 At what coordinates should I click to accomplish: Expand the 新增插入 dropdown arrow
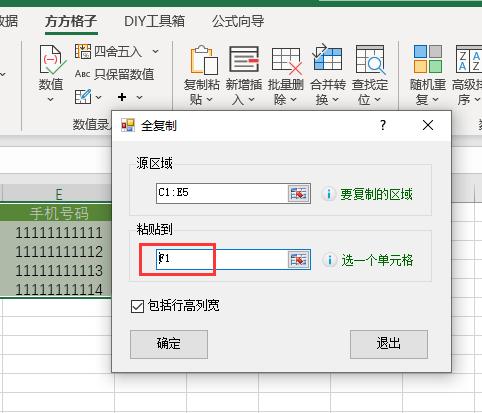pyautogui.click(x=251, y=99)
